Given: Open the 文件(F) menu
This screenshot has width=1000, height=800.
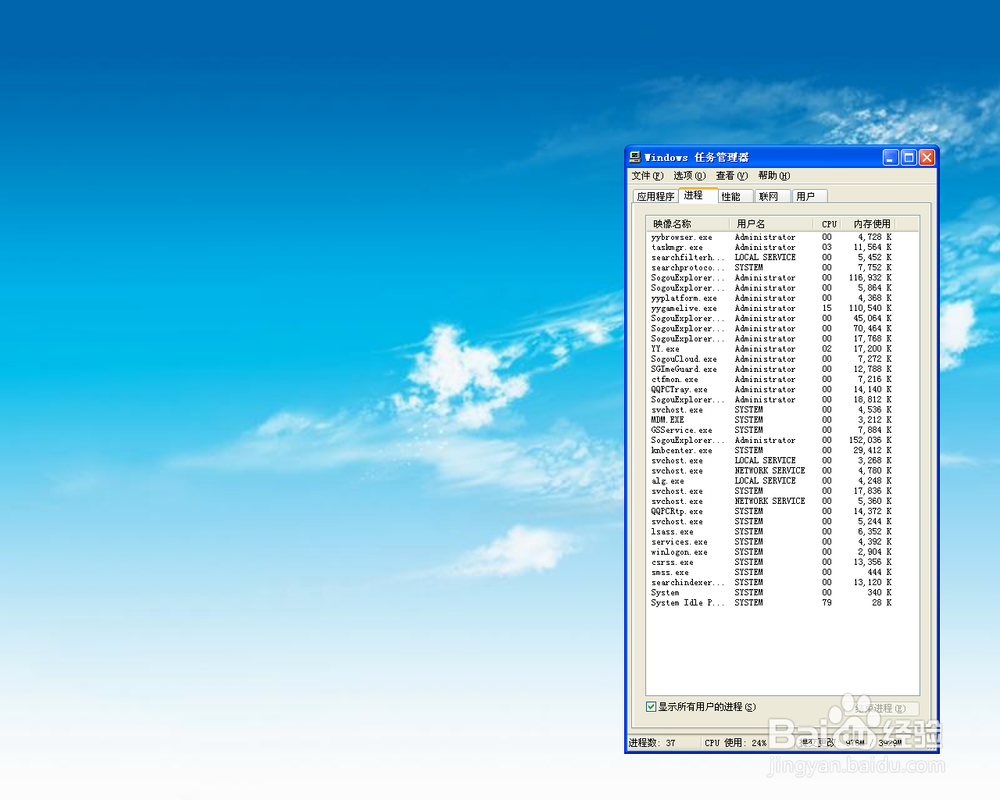Looking at the screenshot, I should coord(647,175).
